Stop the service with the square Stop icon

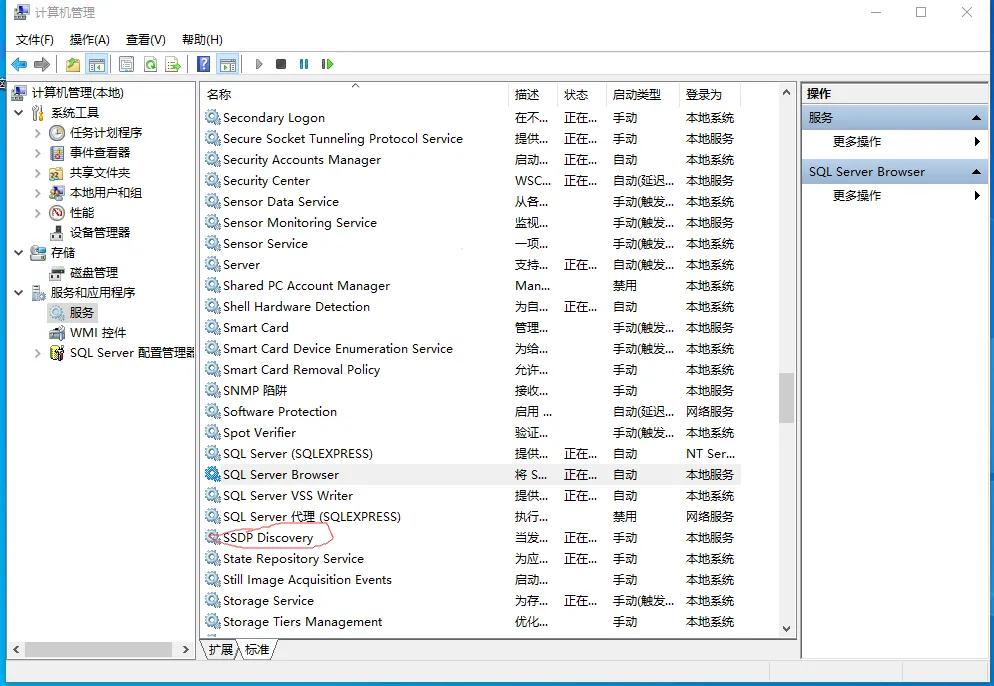point(281,64)
